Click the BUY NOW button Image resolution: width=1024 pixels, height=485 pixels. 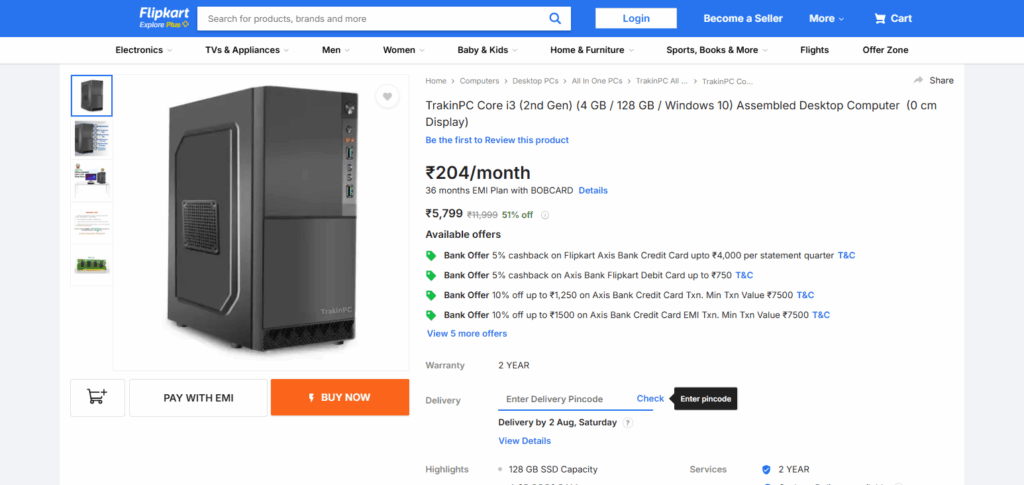click(x=340, y=398)
